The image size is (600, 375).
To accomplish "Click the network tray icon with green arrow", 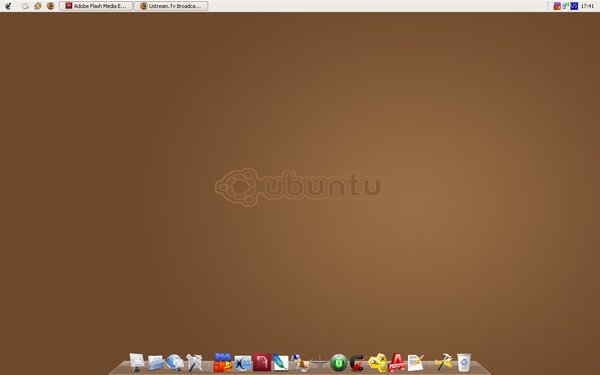I will click(565, 6).
